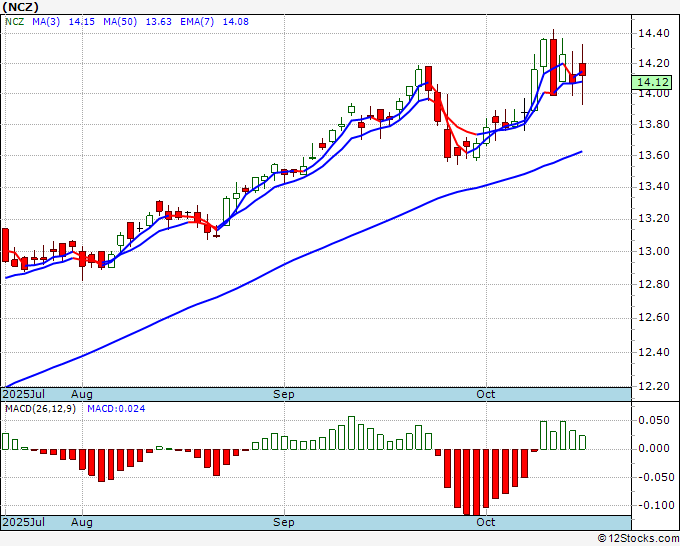Click the MA(3) legend label
The image size is (680, 546).
point(46,22)
